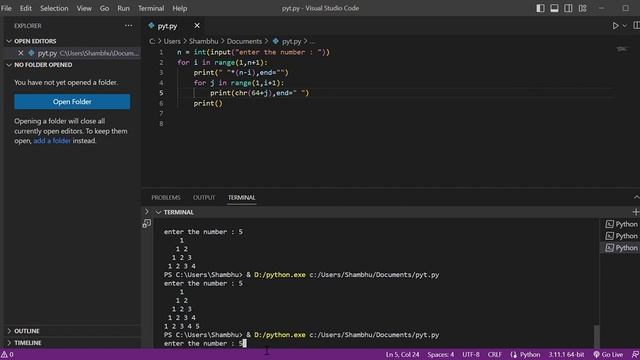Close the pyt.py editor tab
Screen dimensions: 640x360
tap(197, 26)
